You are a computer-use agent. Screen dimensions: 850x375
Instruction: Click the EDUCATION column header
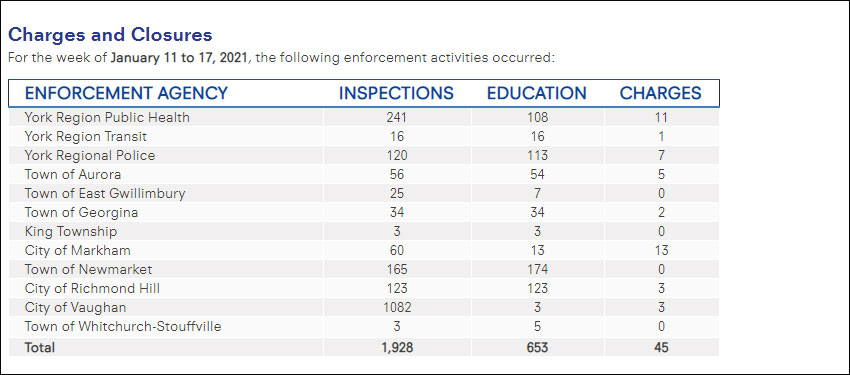(x=537, y=93)
